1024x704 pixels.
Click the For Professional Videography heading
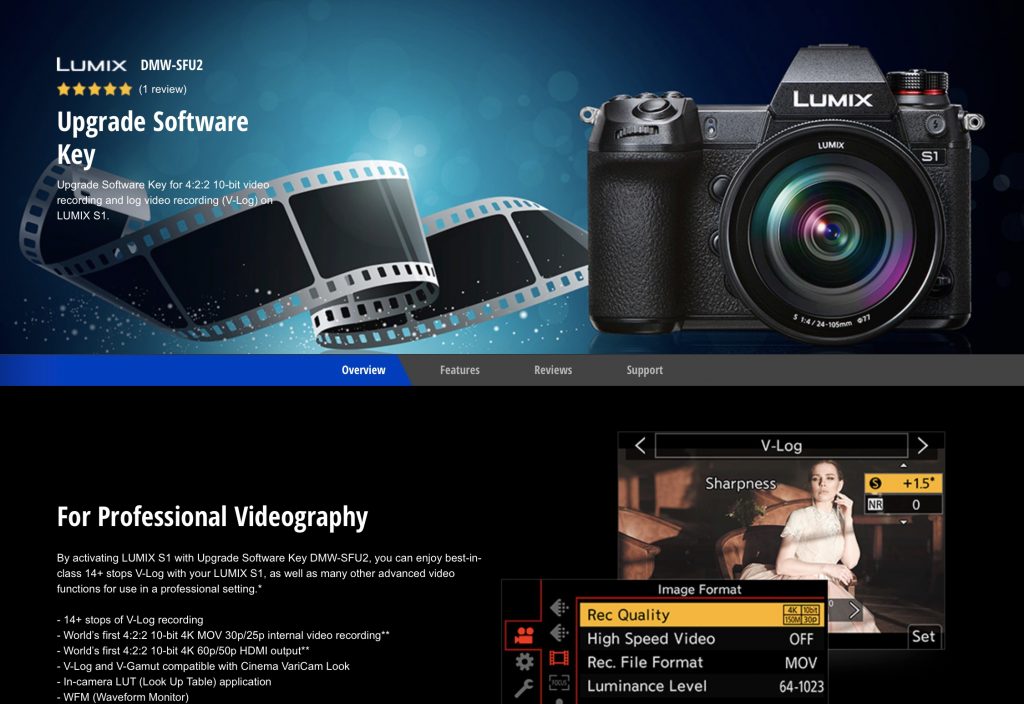(x=212, y=517)
